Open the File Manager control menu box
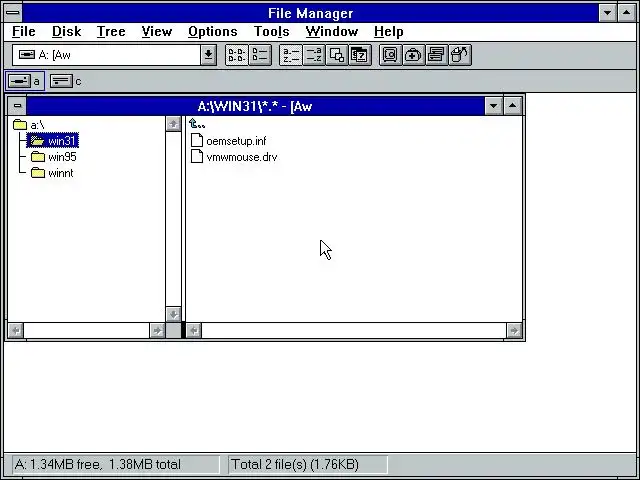Image resolution: width=640 pixels, height=480 pixels. [x=13, y=13]
